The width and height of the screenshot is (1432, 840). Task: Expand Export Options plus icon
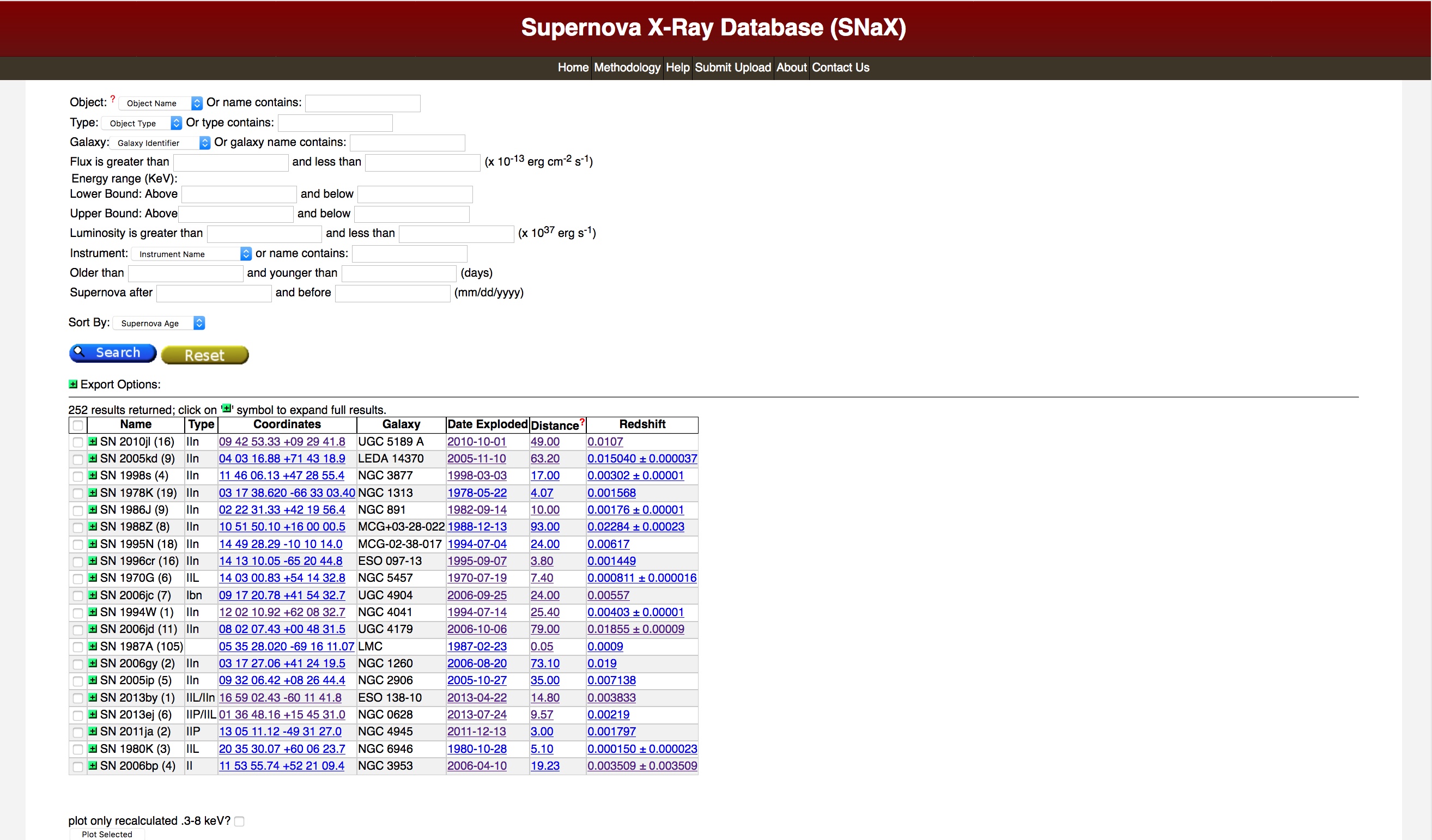(72, 385)
